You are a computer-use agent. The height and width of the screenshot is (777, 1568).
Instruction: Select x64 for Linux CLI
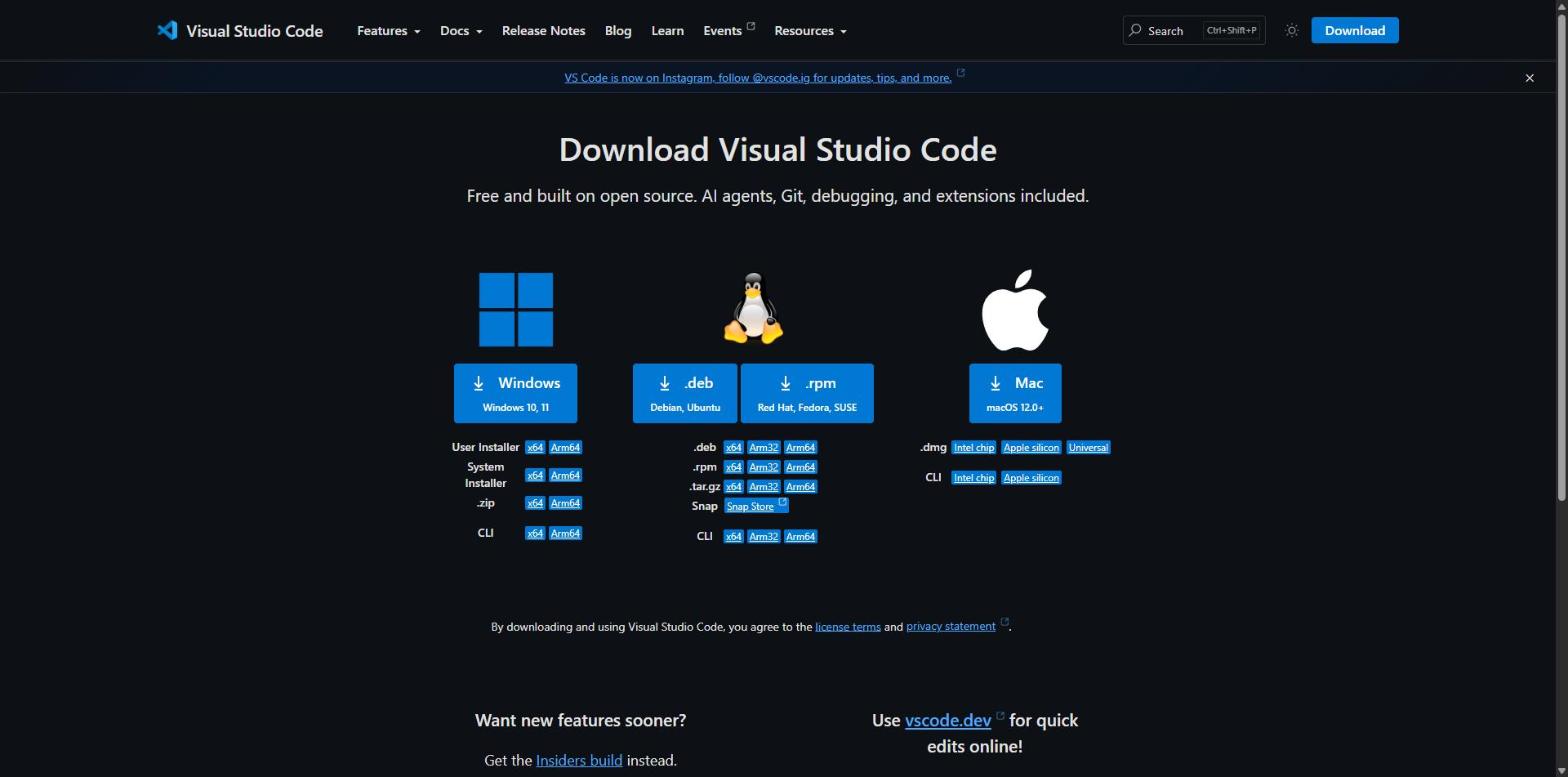coord(733,537)
